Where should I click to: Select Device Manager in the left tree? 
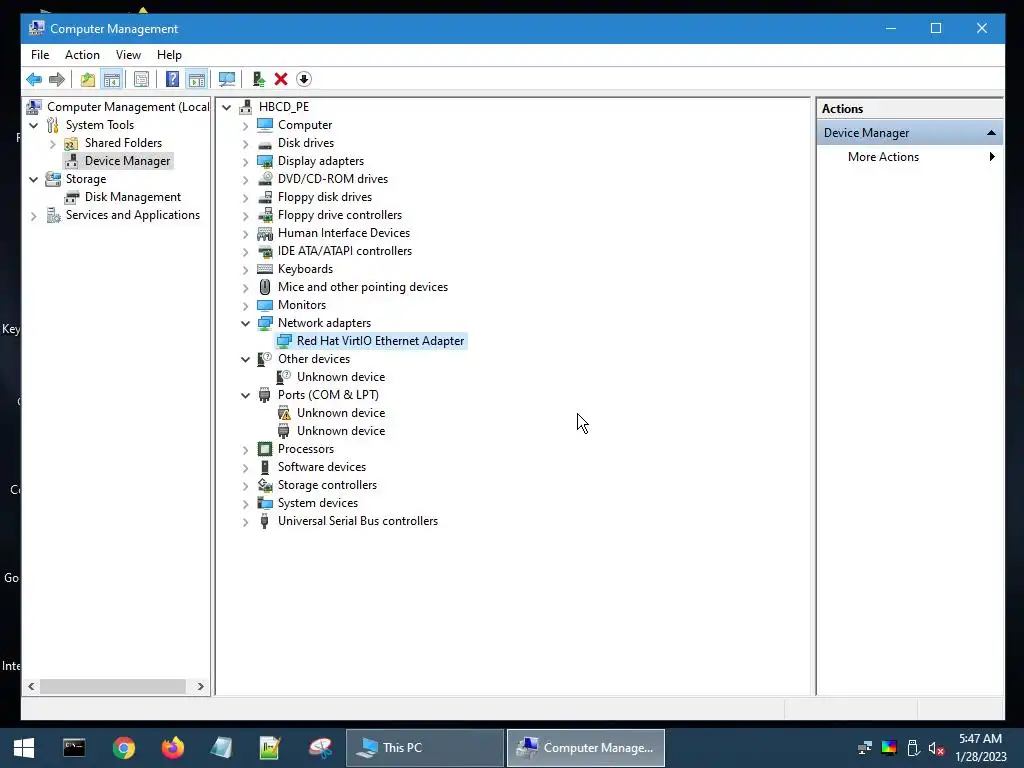(x=127, y=161)
